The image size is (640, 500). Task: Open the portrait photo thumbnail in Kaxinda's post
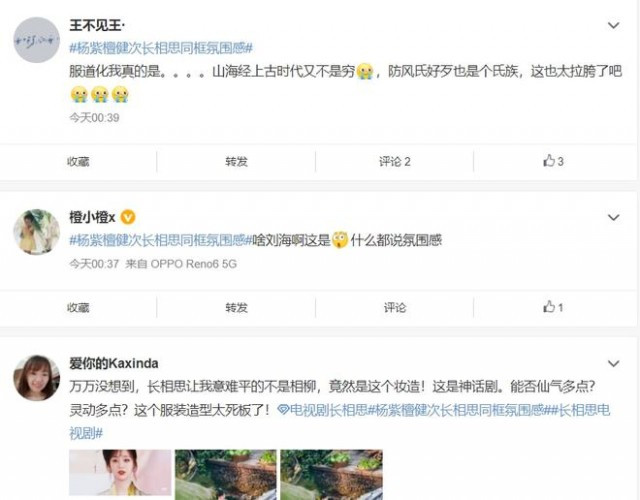tap(120, 473)
